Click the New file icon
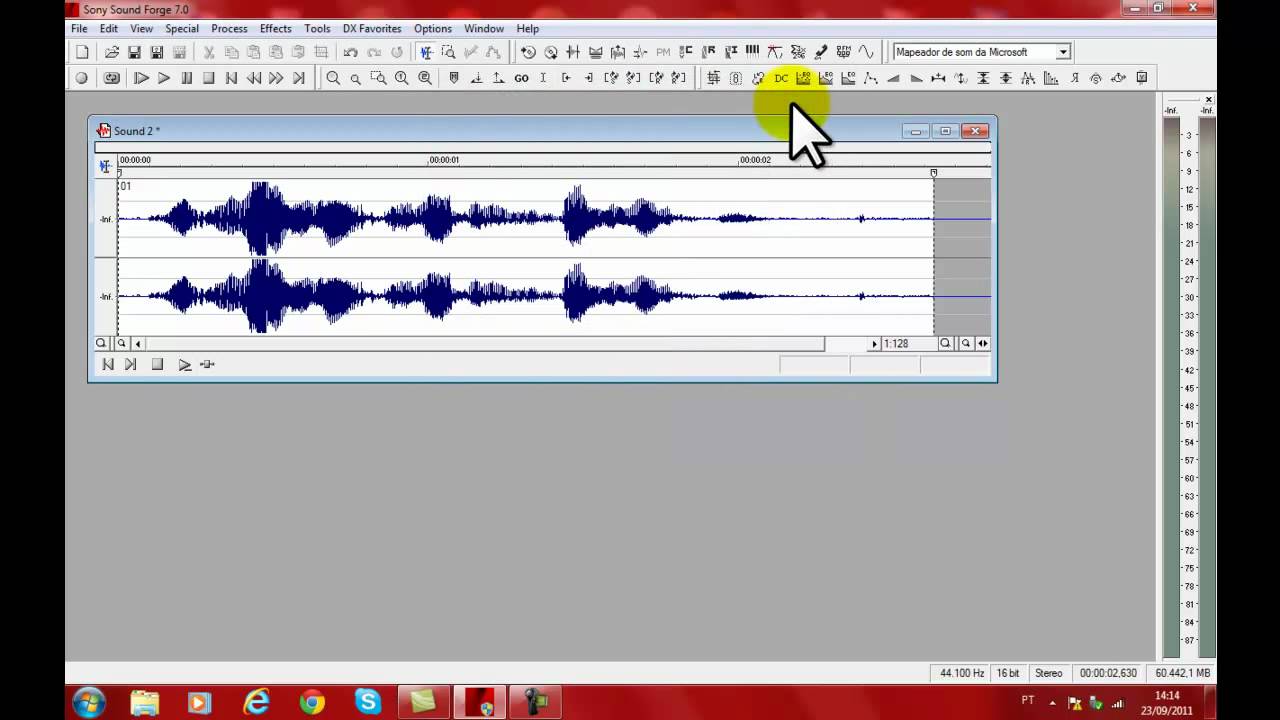Screen dimensions: 1280x720 coord(82,52)
